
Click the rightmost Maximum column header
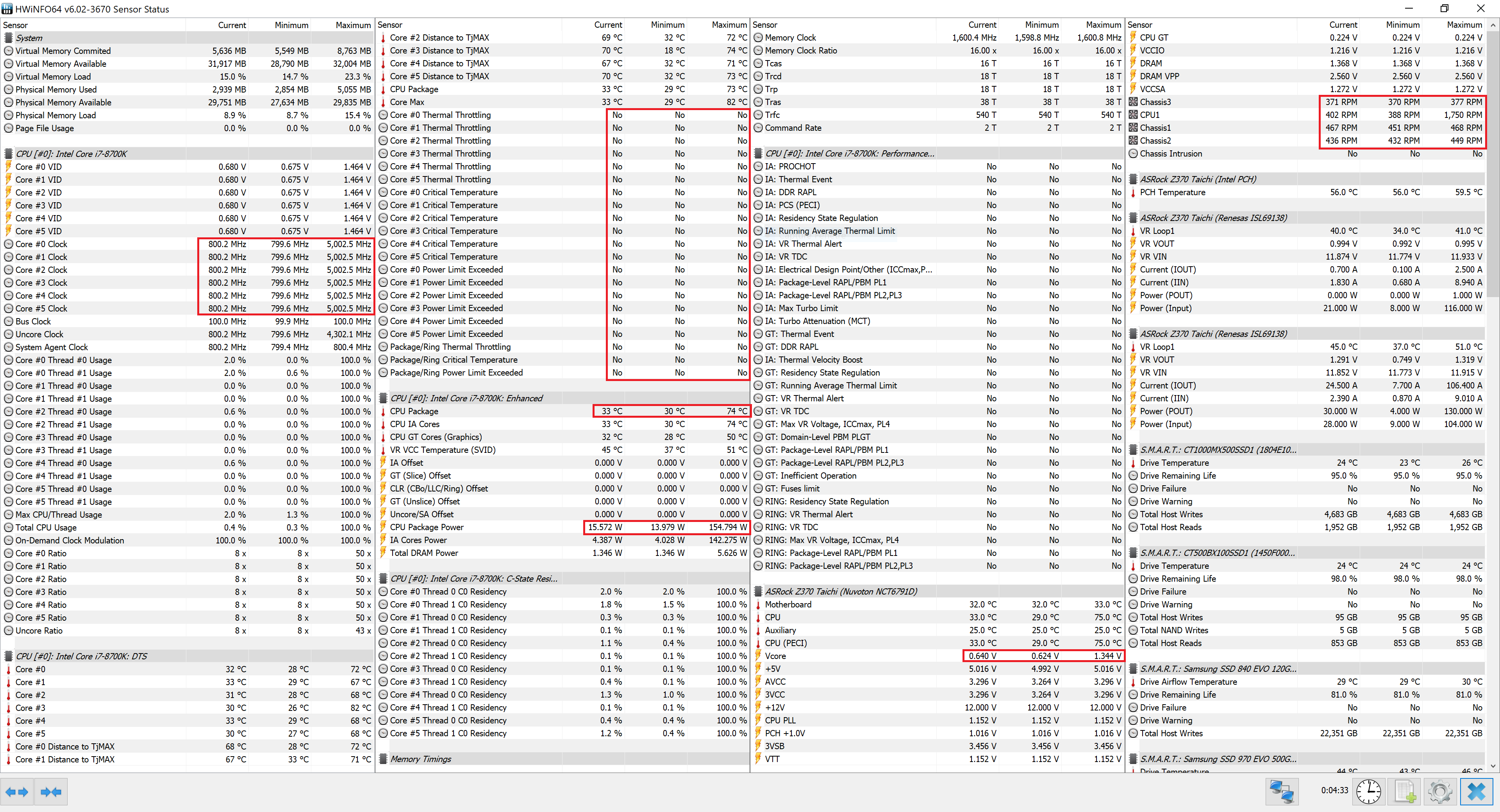(x=1464, y=25)
